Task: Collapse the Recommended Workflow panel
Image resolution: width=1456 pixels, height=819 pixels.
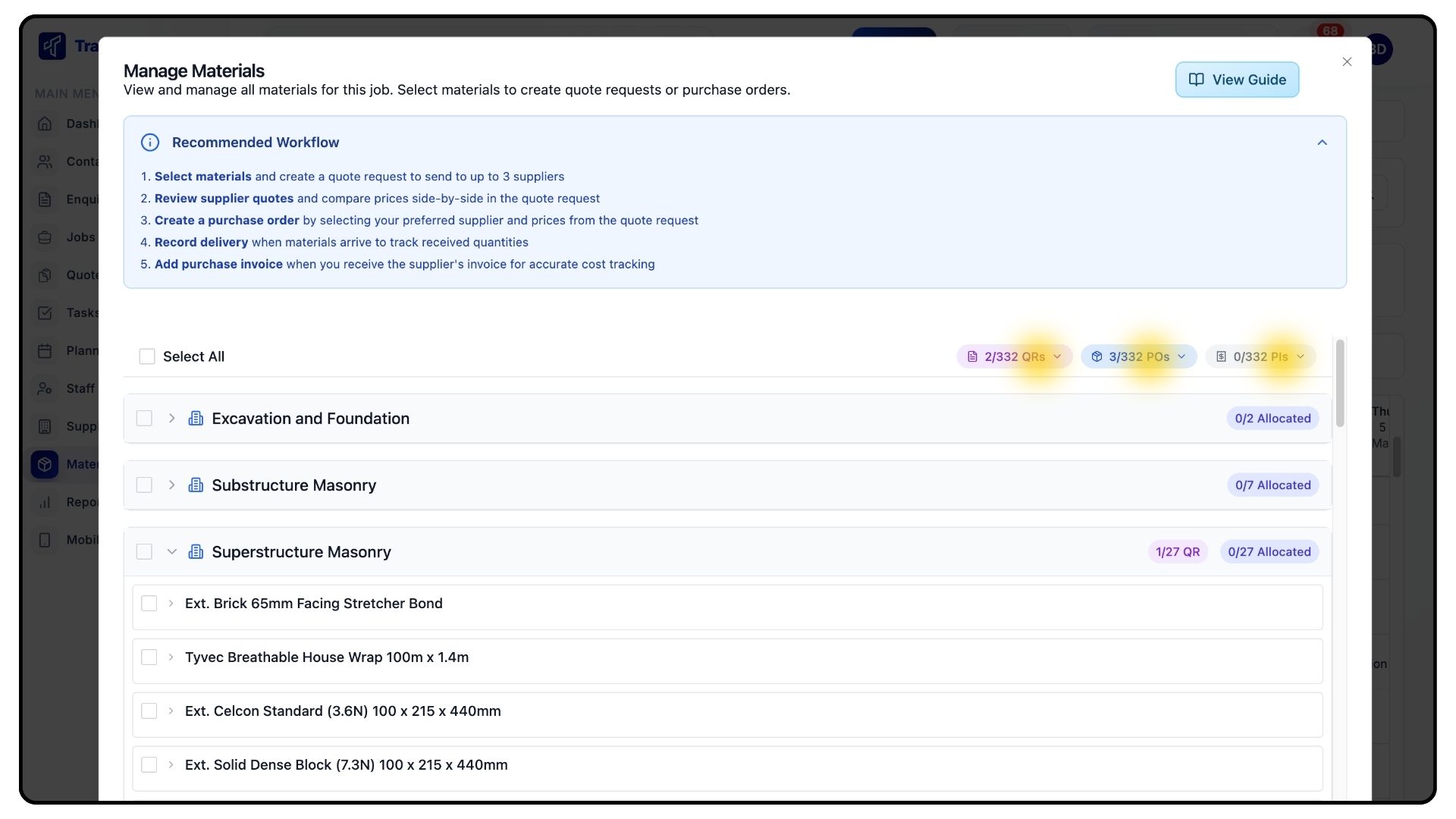Action: coord(1322,143)
